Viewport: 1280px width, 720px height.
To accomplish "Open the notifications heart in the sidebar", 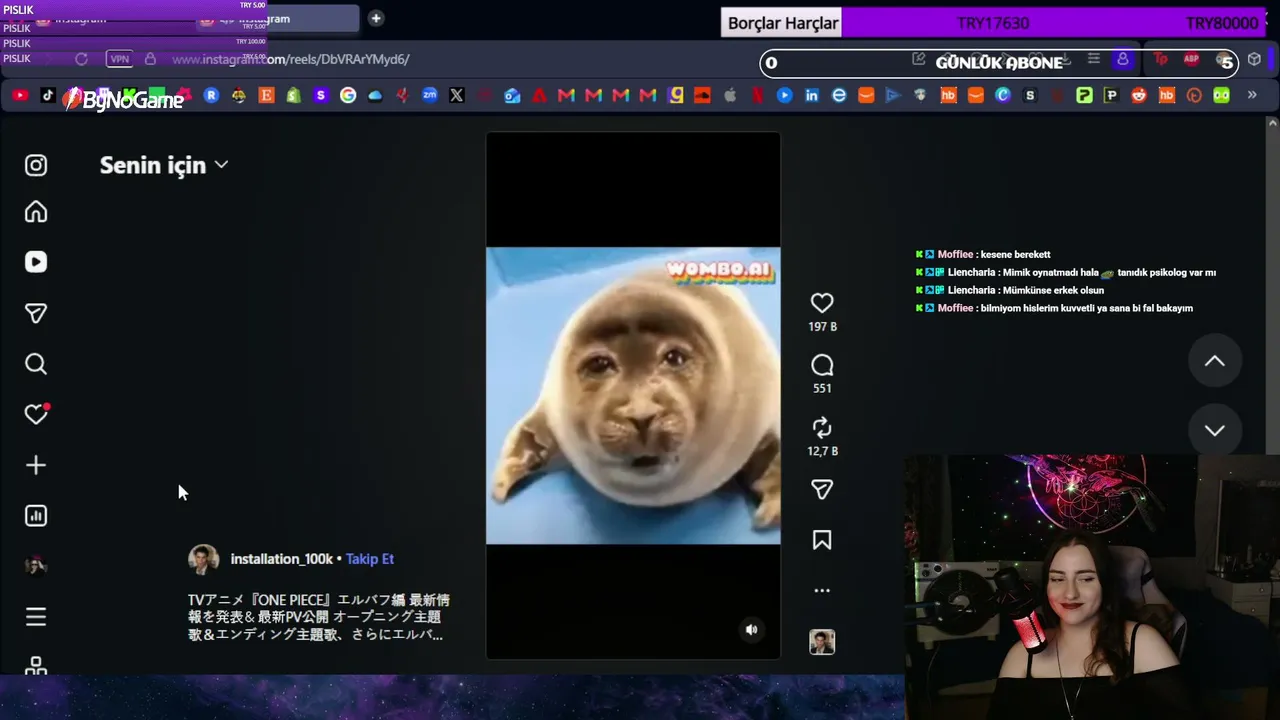I will click(x=37, y=414).
